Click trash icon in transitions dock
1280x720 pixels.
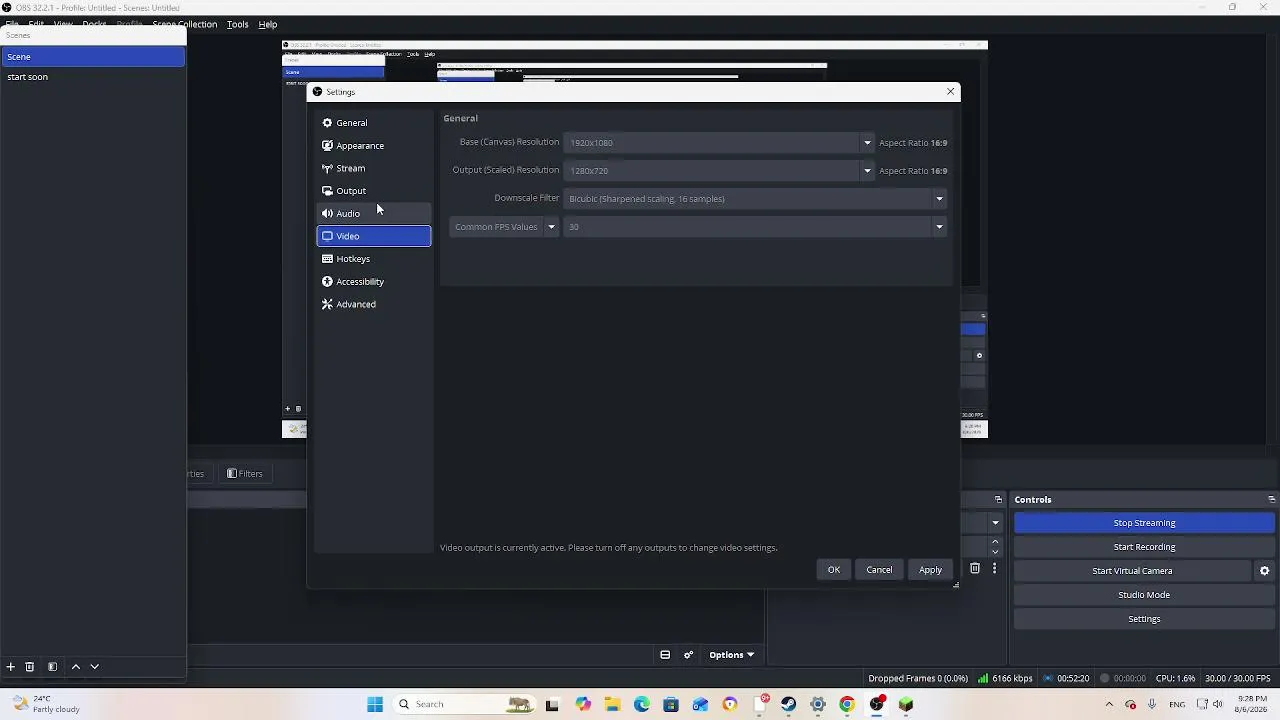click(975, 569)
